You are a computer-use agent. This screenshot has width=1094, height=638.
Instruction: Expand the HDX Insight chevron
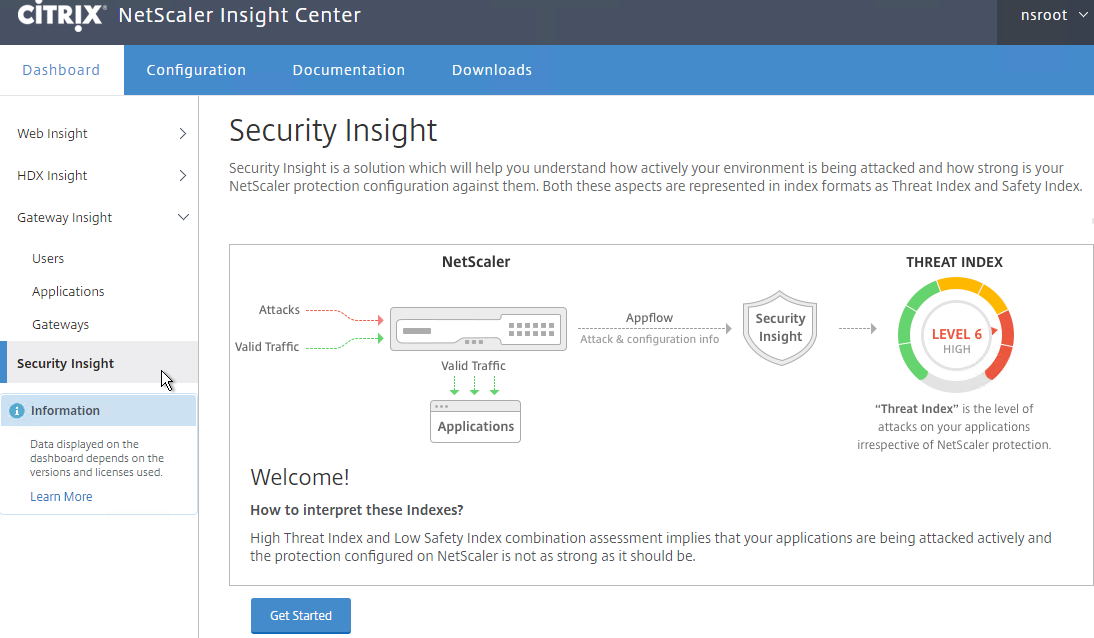click(x=183, y=175)
